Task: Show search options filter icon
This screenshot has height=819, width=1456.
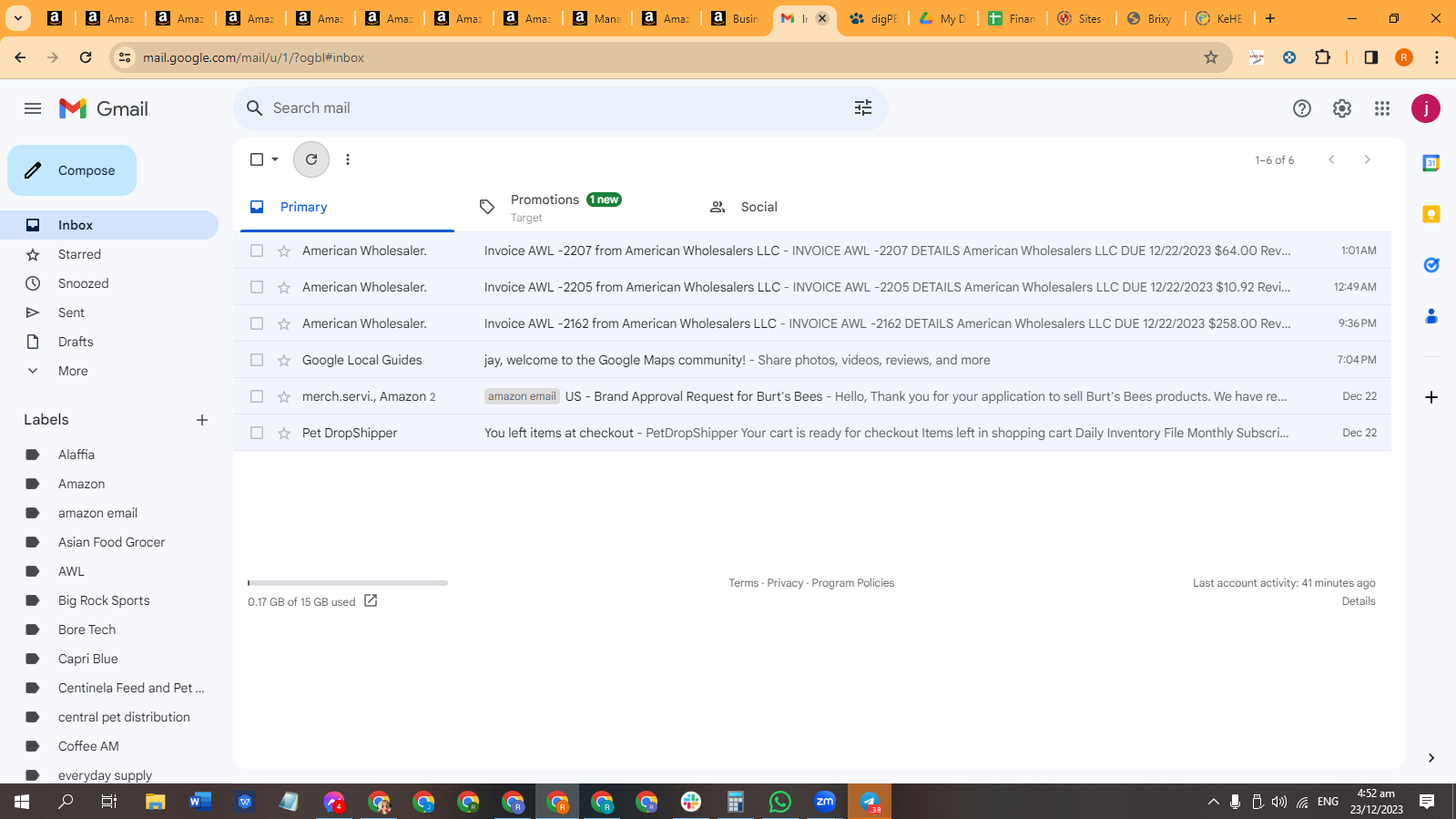Action: (x=863, y=108)
